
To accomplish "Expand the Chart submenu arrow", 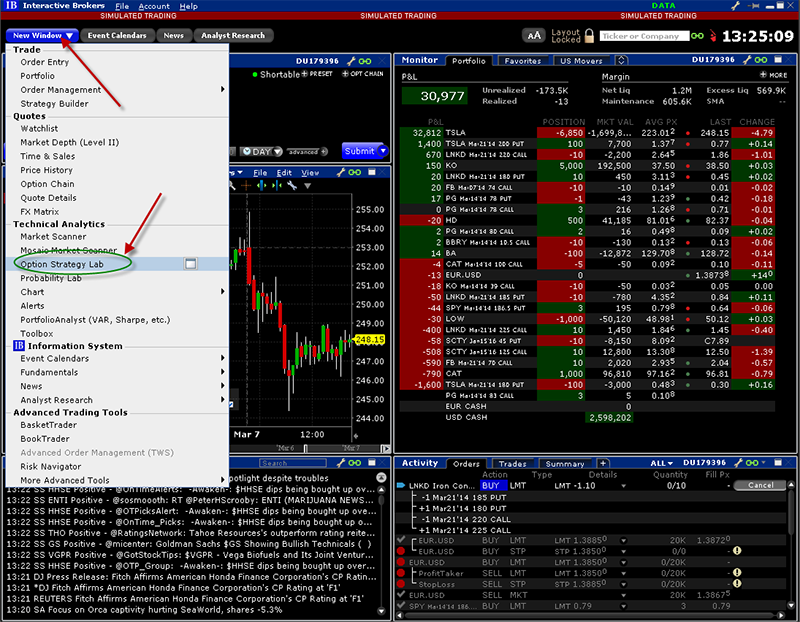I will pyautogui.click(x=222, y=291).
